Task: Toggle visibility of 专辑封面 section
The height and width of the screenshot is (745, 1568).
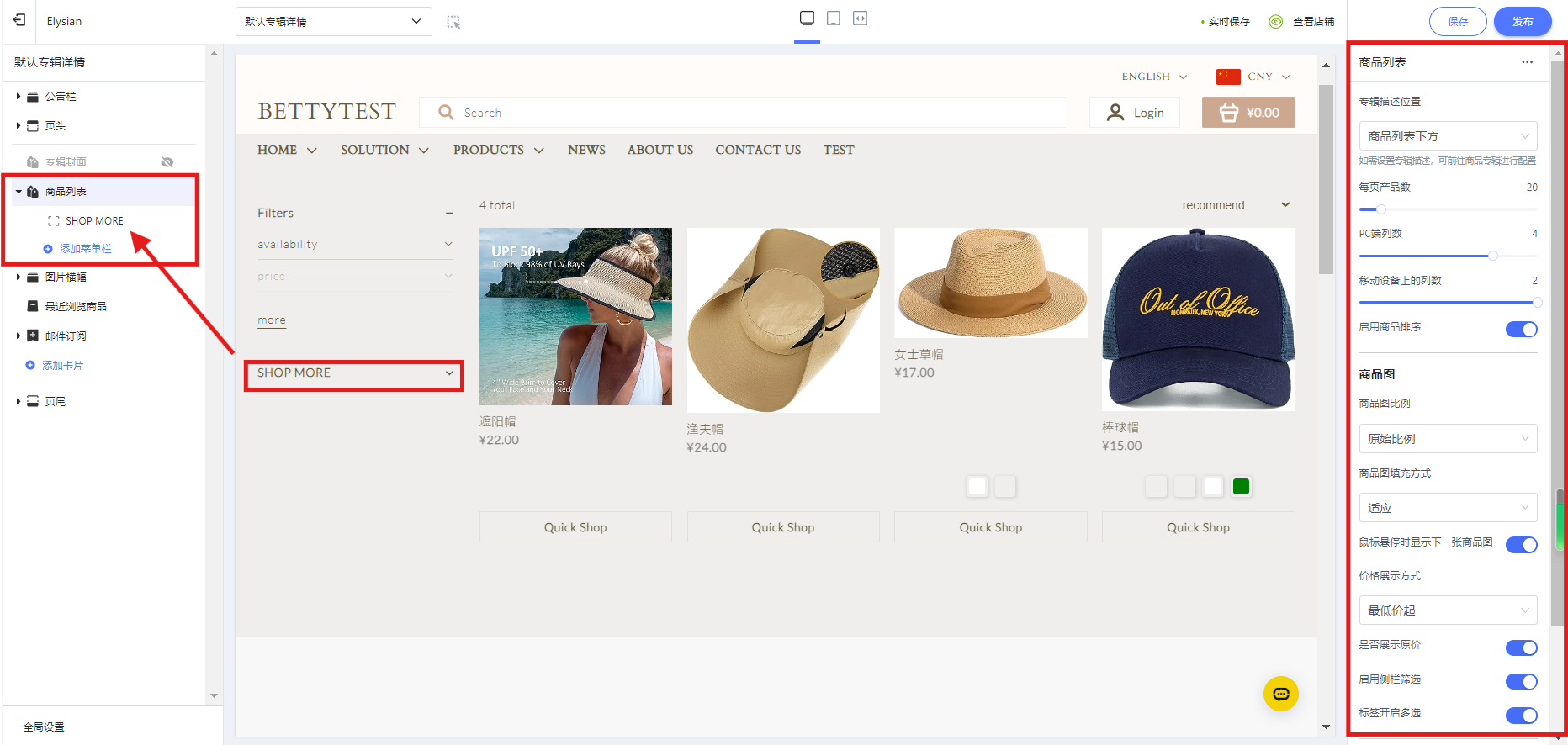Action: tap(167, 162)
